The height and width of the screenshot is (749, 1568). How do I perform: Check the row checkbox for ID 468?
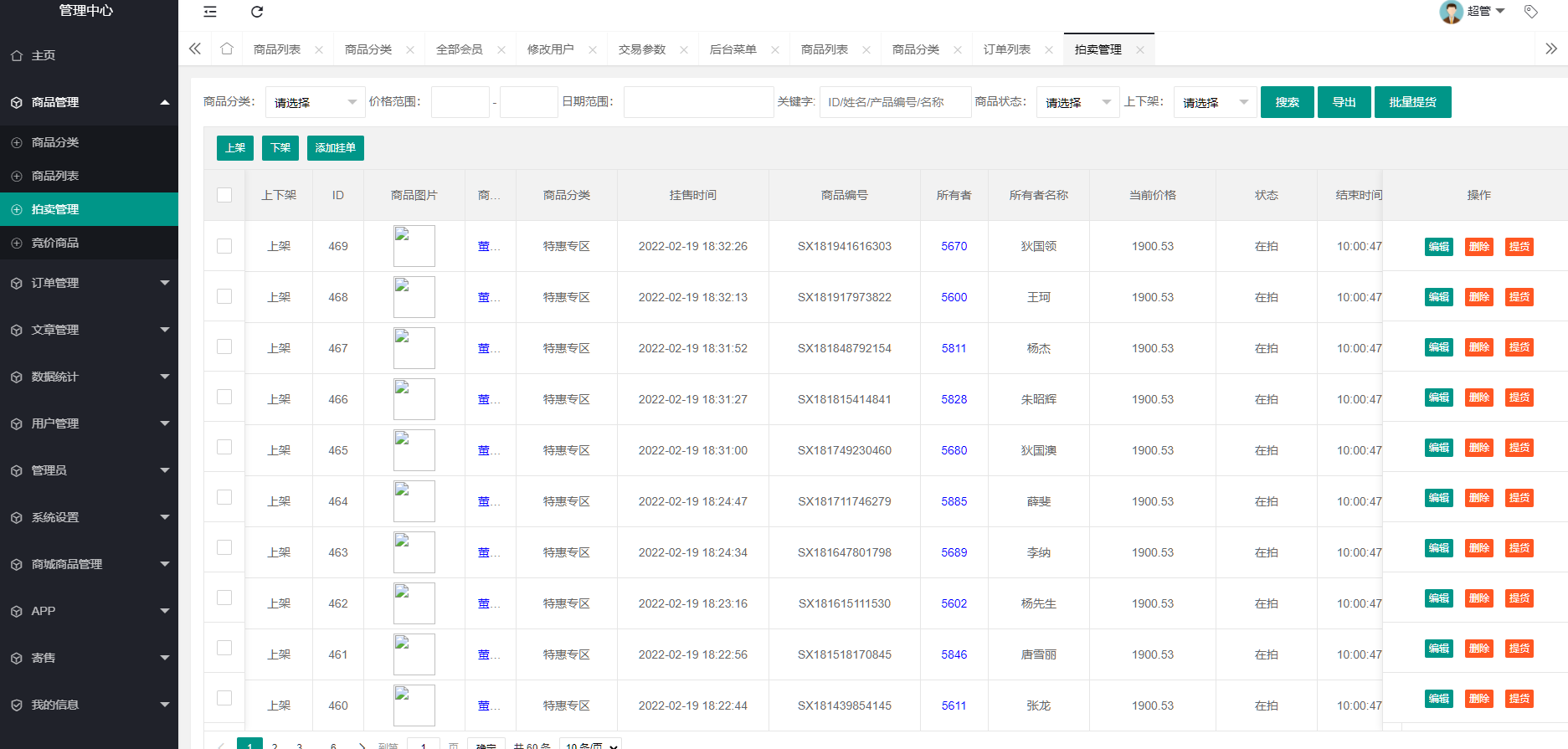224,296
